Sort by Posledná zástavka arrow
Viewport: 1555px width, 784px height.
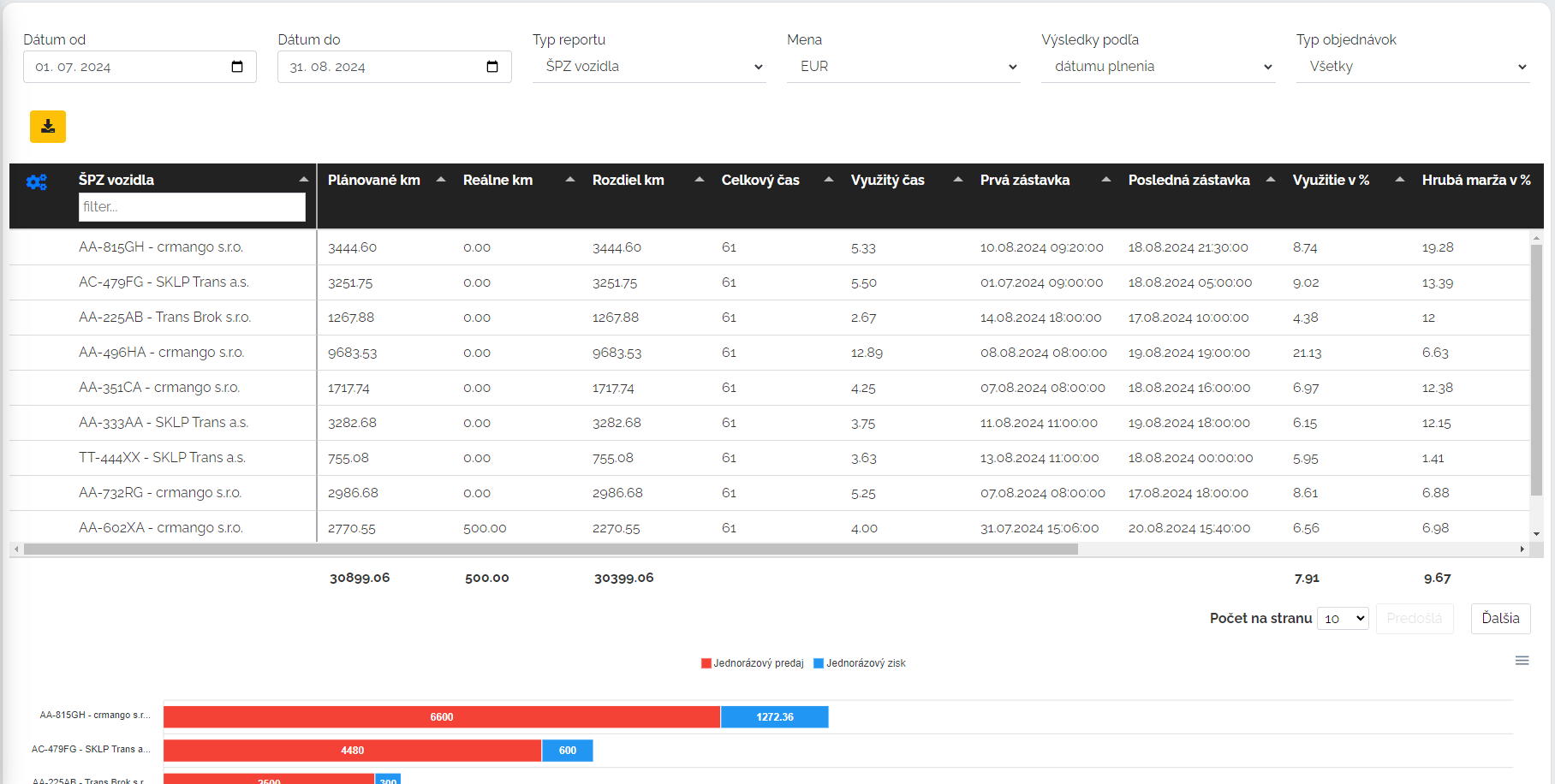pos(1271,180)
